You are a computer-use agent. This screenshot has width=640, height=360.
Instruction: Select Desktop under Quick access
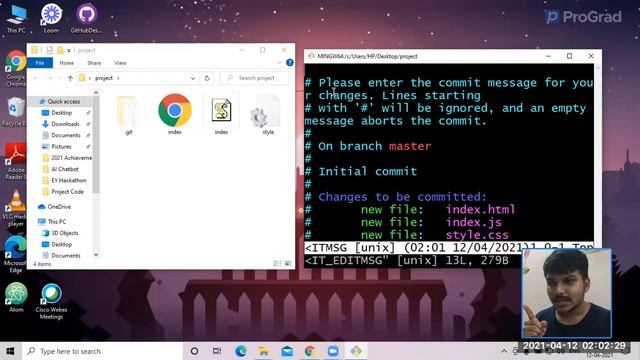pos(62,113)
